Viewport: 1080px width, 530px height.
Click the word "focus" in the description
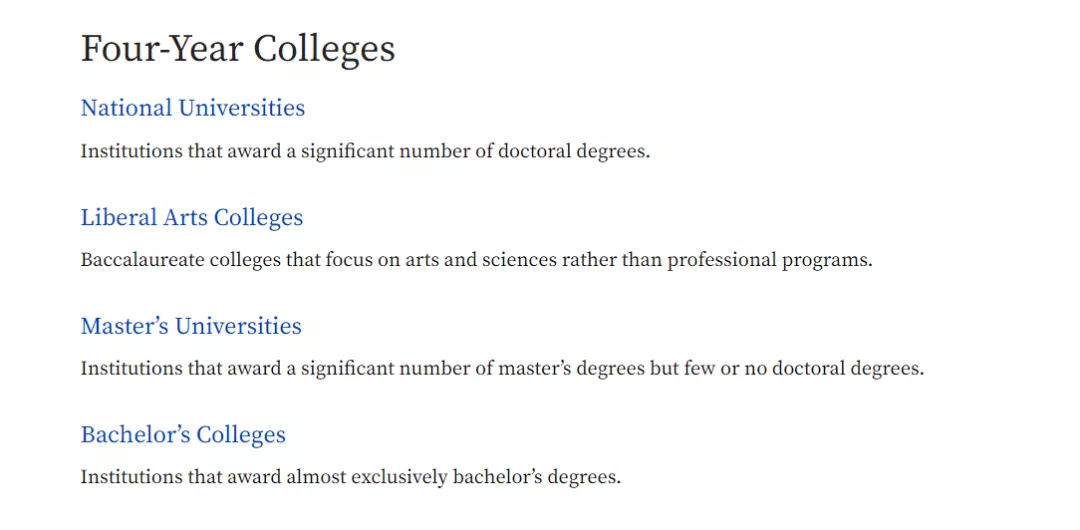click(350, 260)
